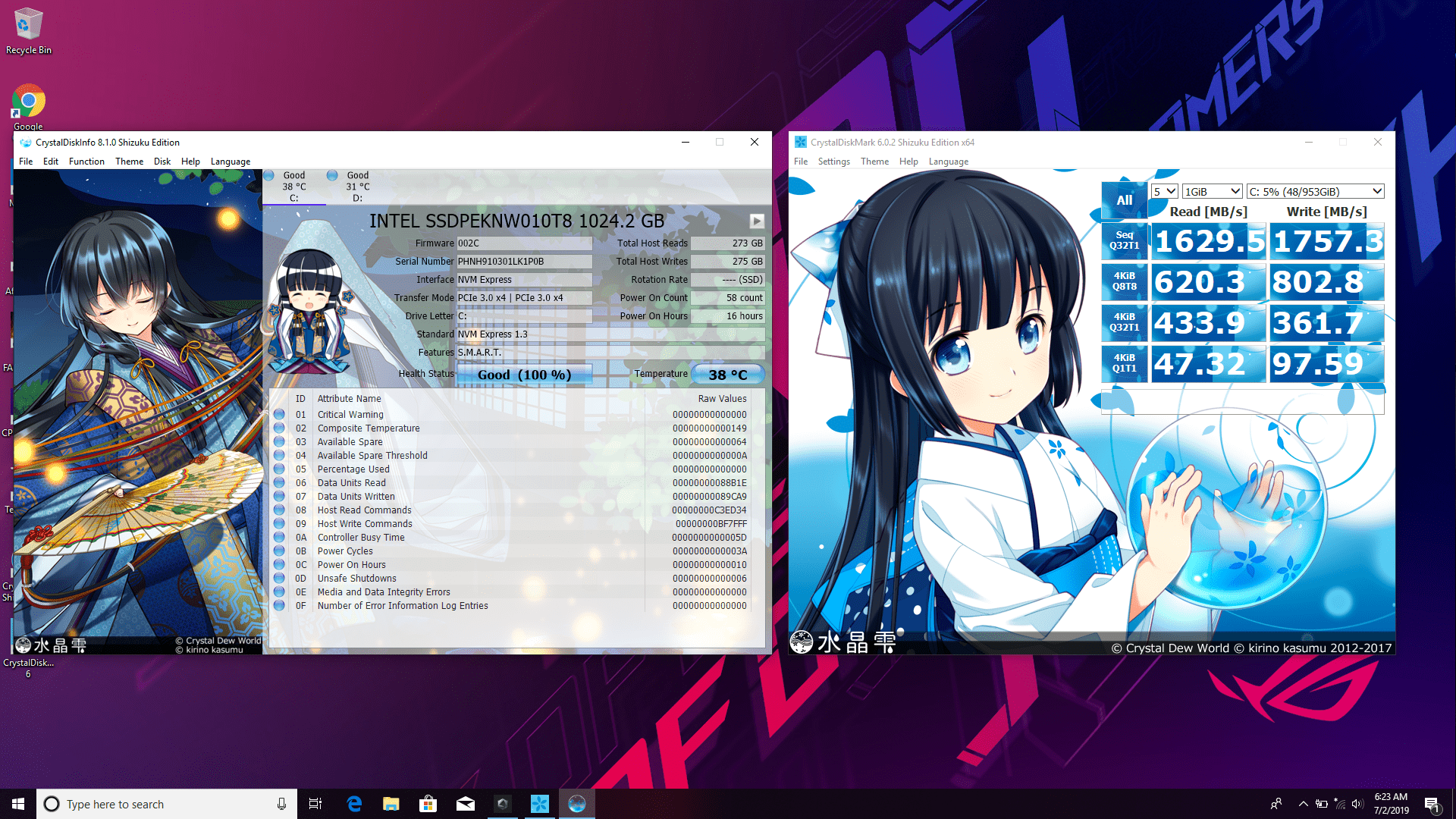Open Microsoft Store from the taskbar
Screen dimensions: 1456x819
[x=428, y=804]
